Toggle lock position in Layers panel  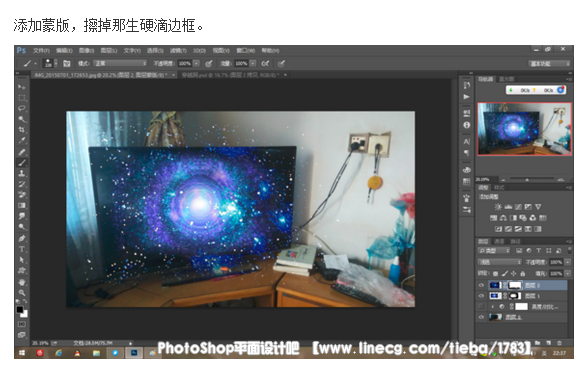(514, 273)
